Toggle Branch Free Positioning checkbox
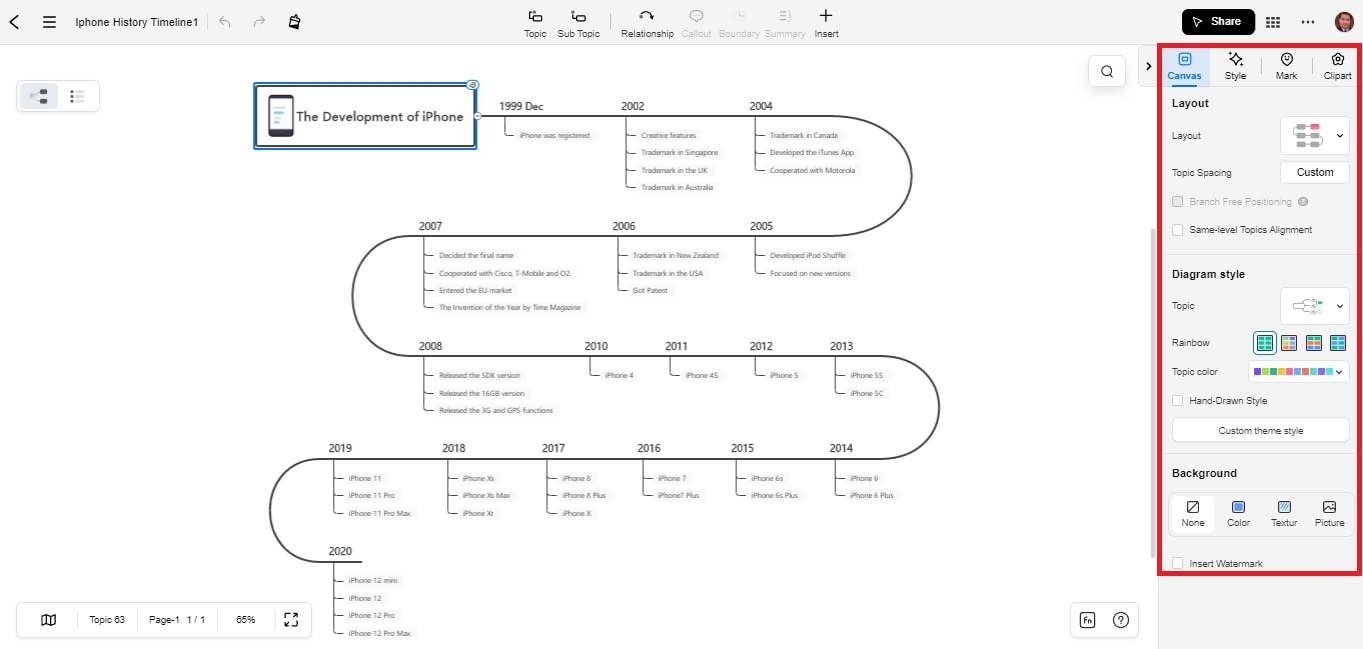 click(1177, 201)
